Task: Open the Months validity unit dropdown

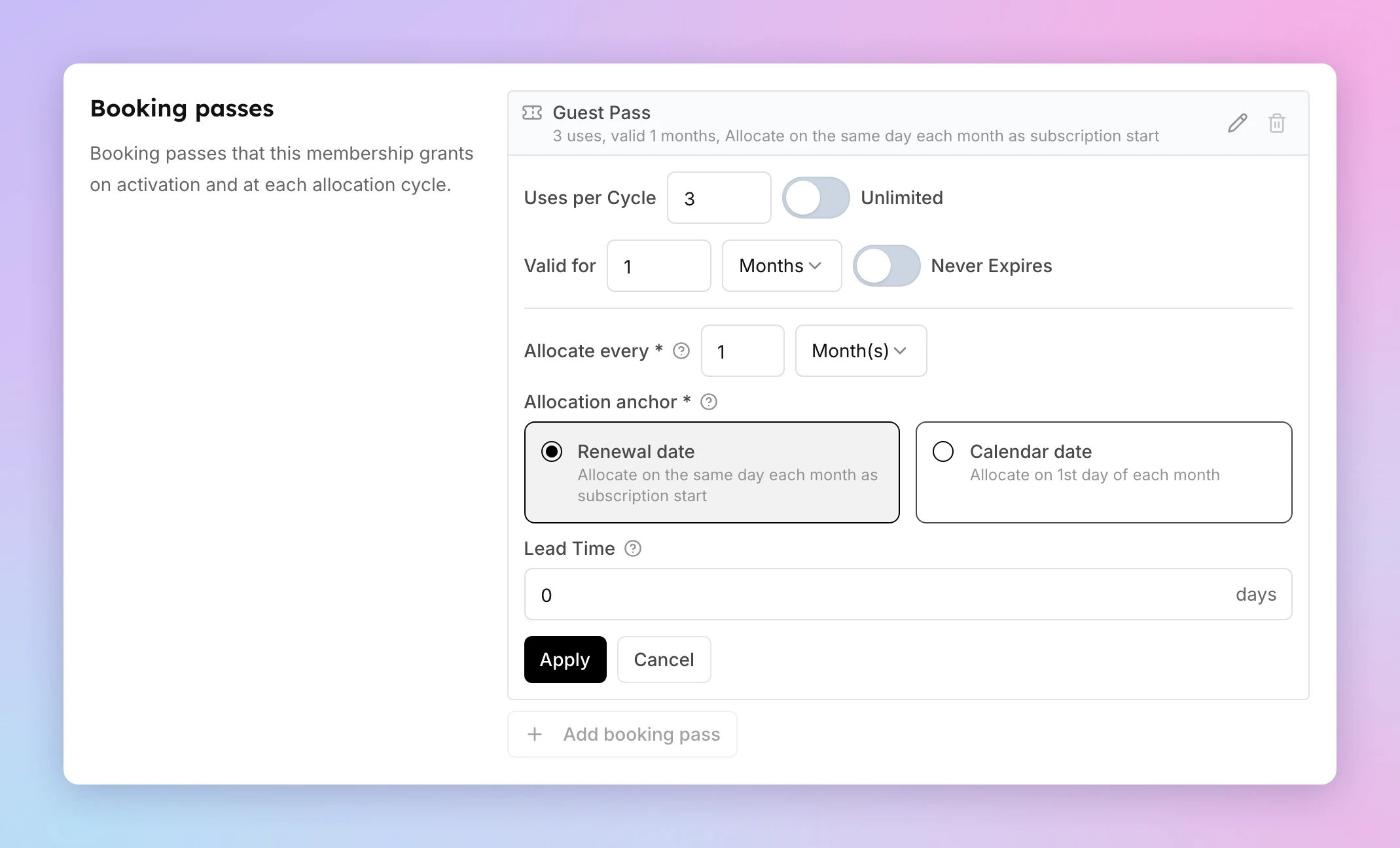Action: 781,266
